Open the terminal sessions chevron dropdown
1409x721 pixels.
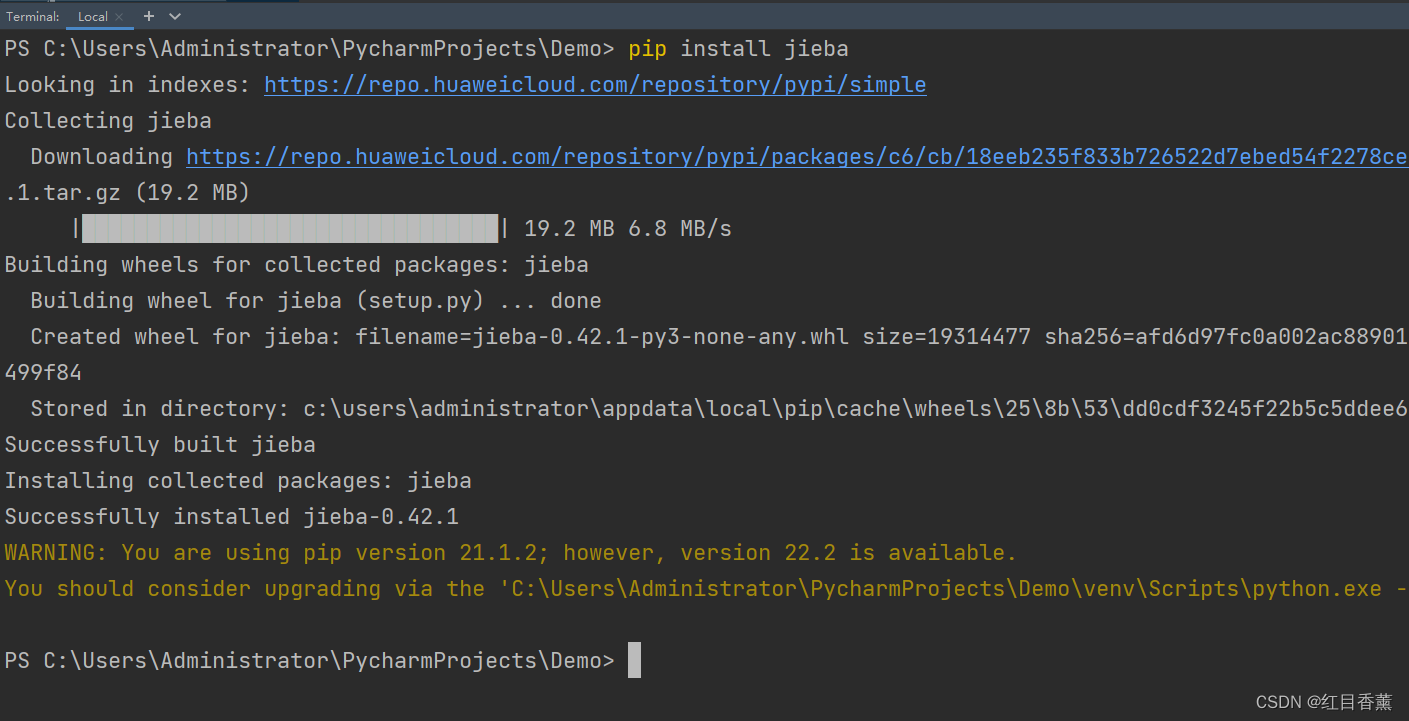(x=173, y=16)
